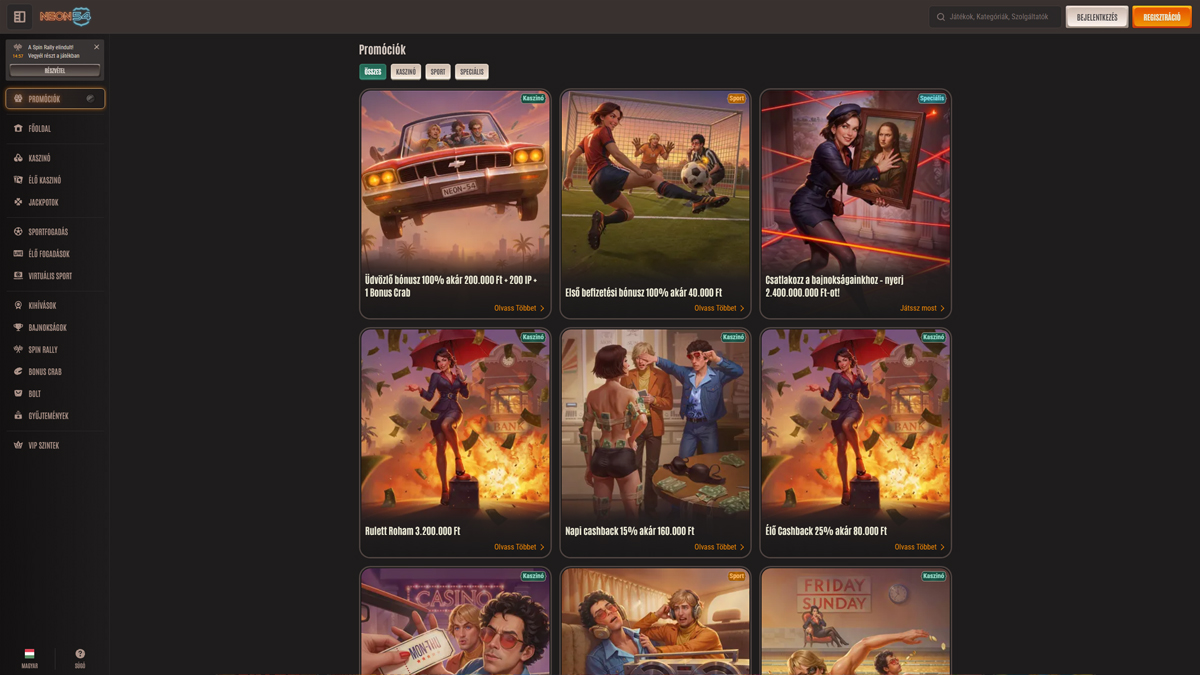Dismiss the Spin Rally notification
The width and height of the screenshot is (1200, 675).
(x=96, y=47)
